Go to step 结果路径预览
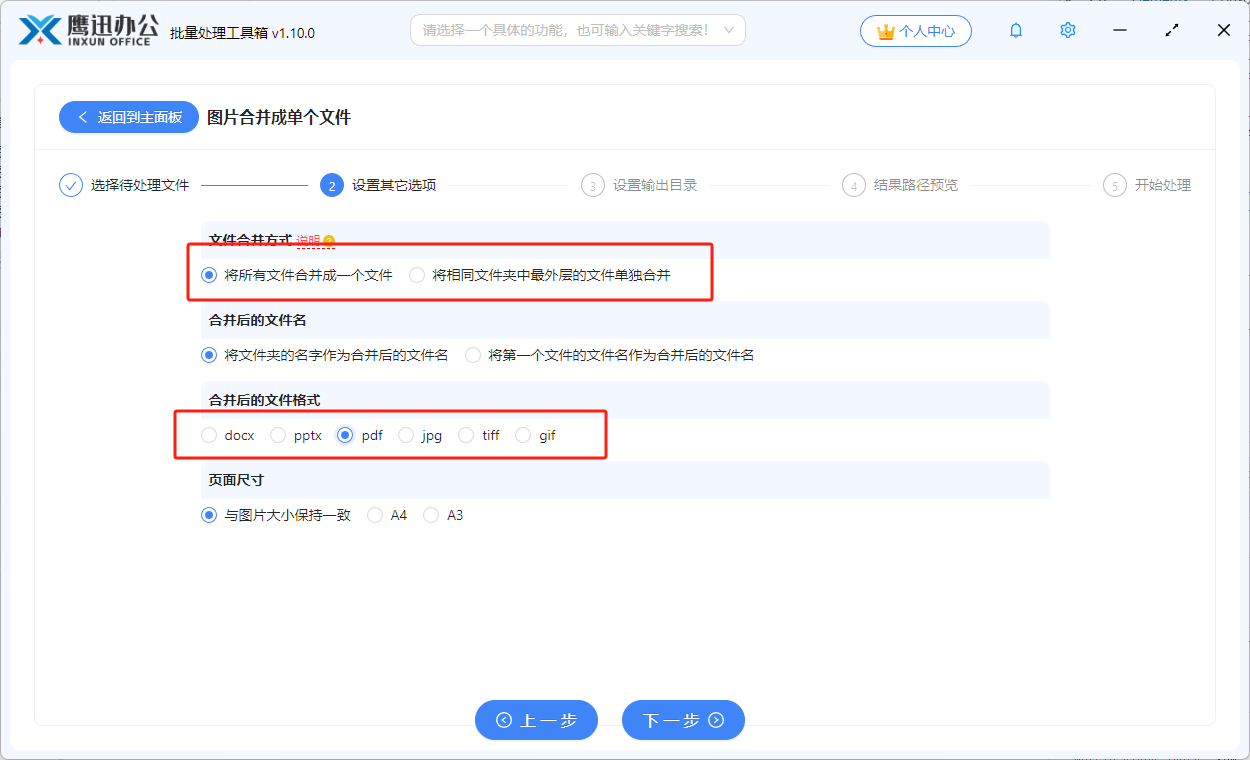 pyautogui.click(x=916, y=185)
